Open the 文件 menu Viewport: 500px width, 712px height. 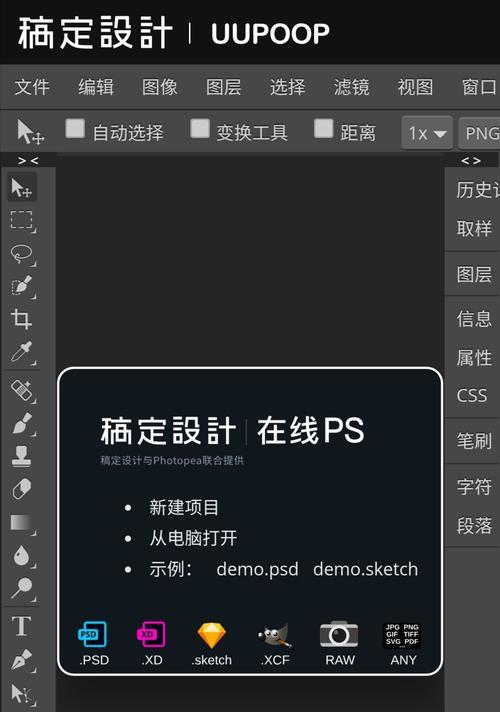(x=32, y=87)
